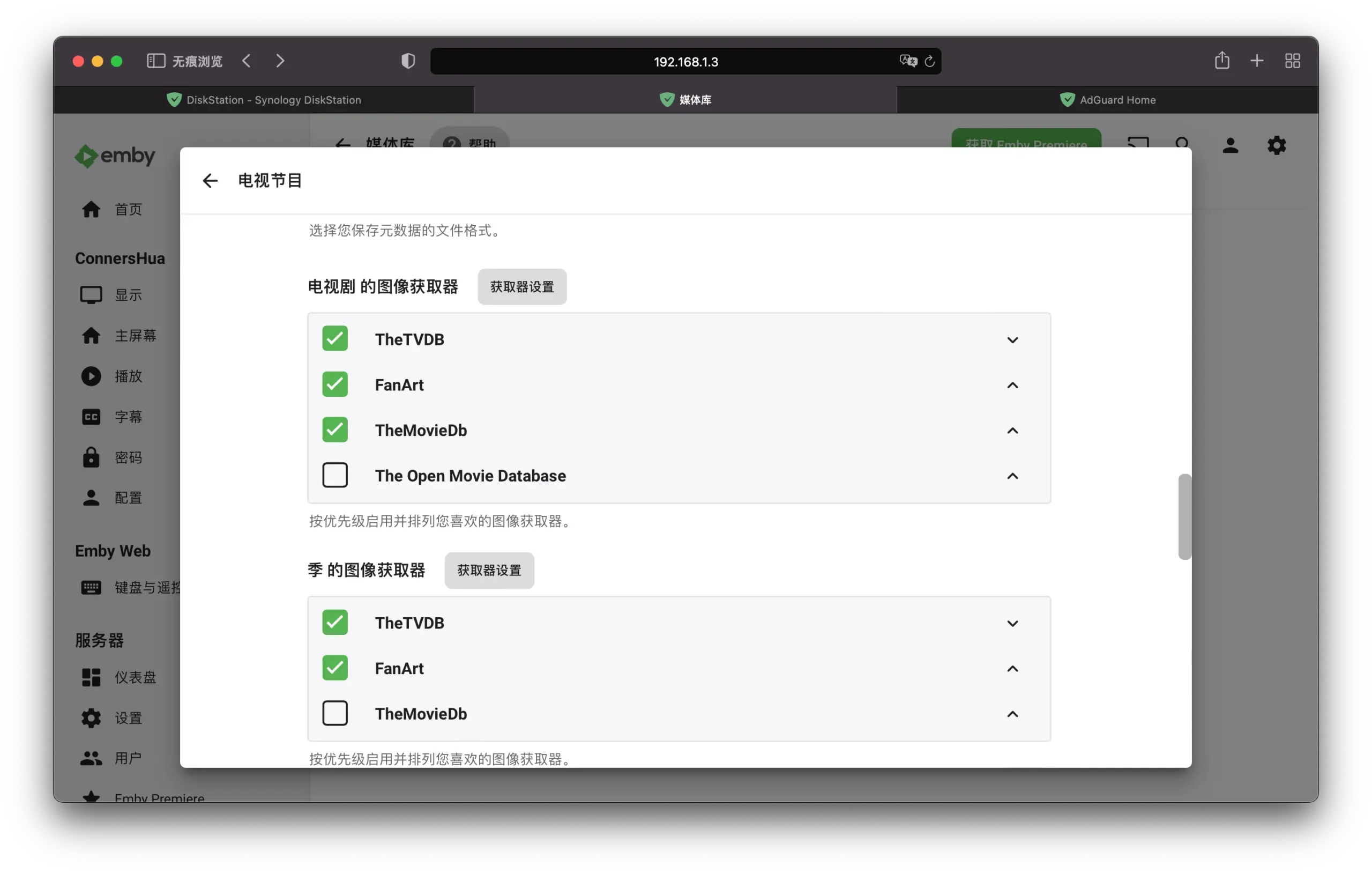This screenshot has width=1372, height=873.
Task: Click the TheTVDB label under 电视剧
Action: pos(409,339)
